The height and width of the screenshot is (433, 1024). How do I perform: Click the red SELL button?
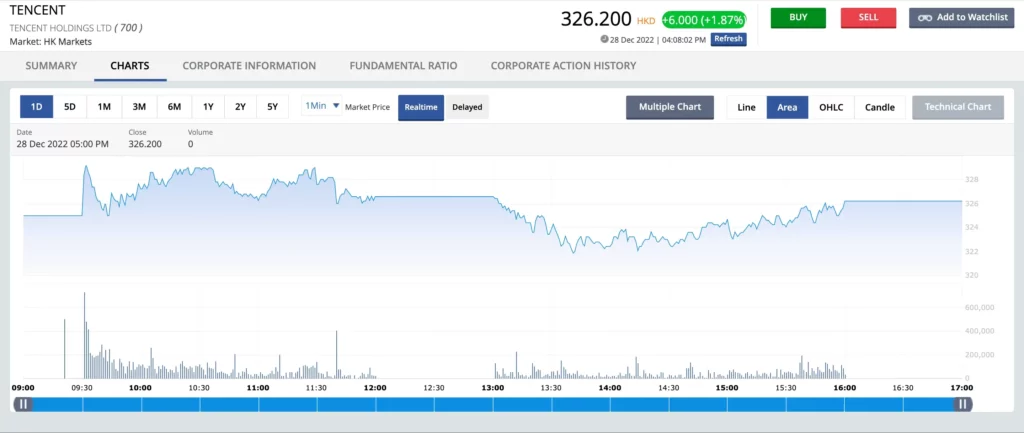pyautogui.click(x=868, y=18)
